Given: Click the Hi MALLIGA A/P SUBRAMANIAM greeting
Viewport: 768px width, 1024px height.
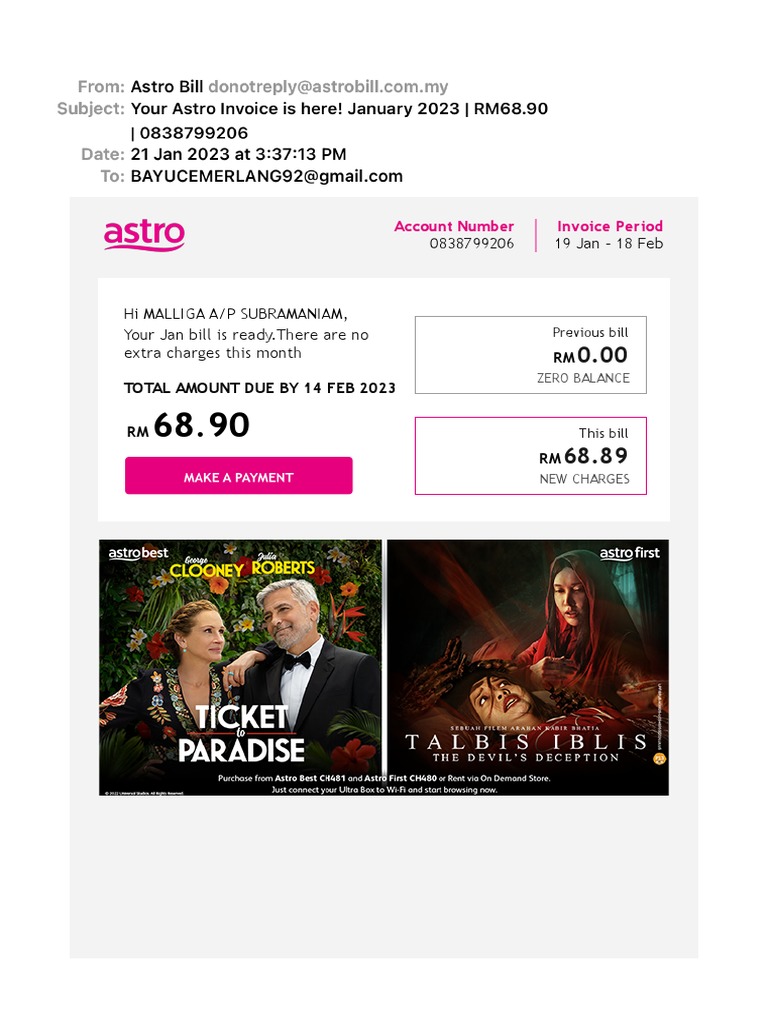Looking at the screenshot, I should [x=235, y=314].
